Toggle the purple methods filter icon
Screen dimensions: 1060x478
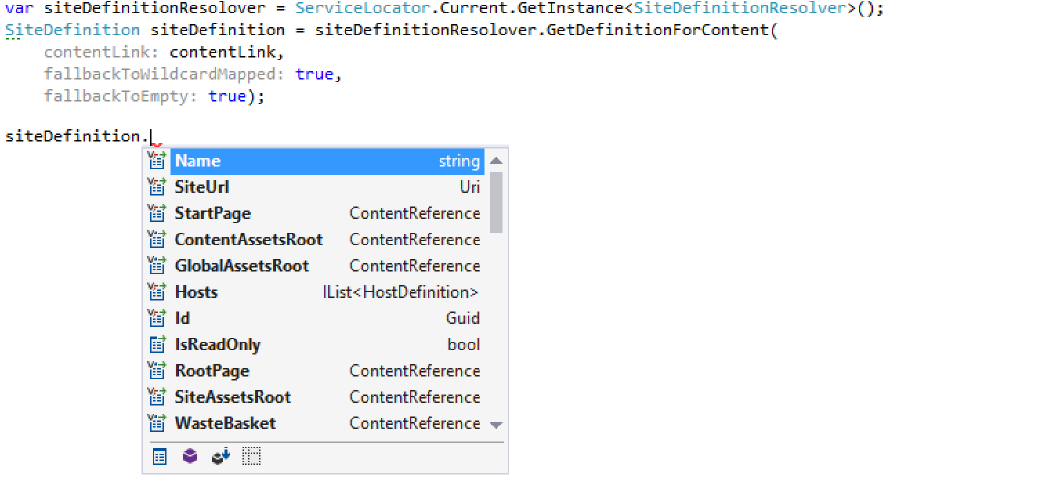(189, 456)
